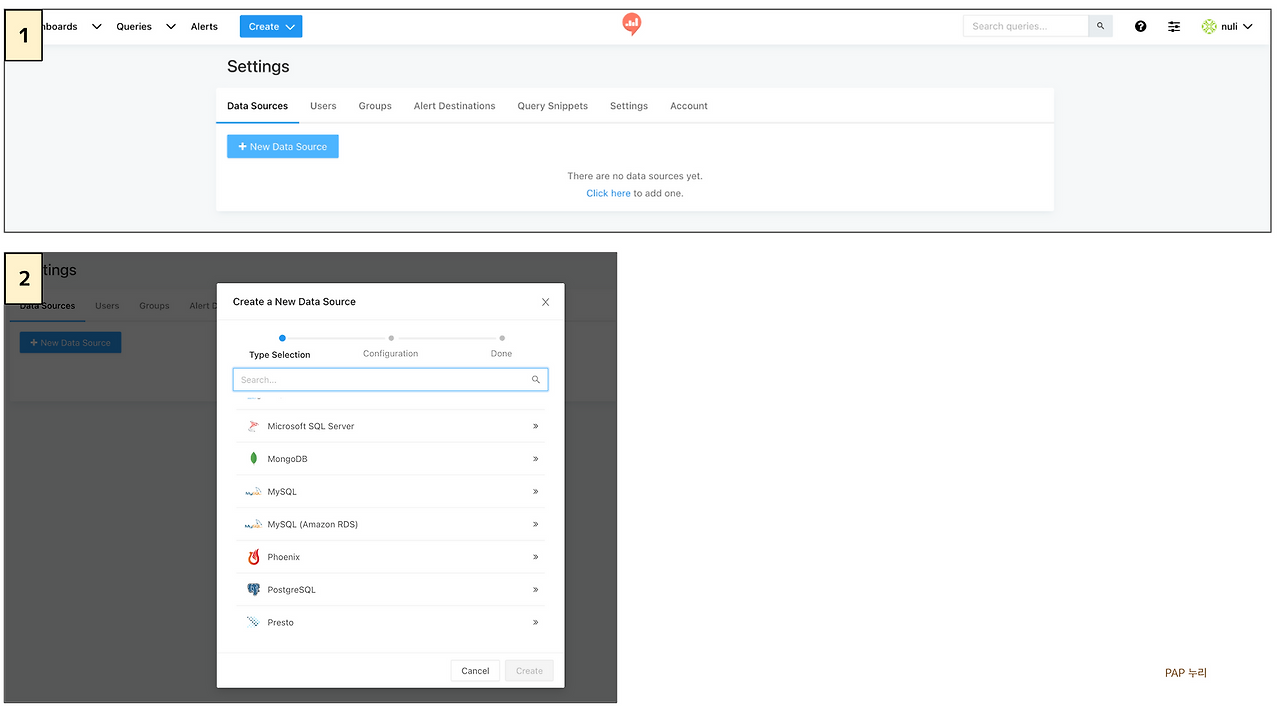1280x706 pixels.
Task: Click chevron arrow on MySQL row
Action: [x=536, y=492]
